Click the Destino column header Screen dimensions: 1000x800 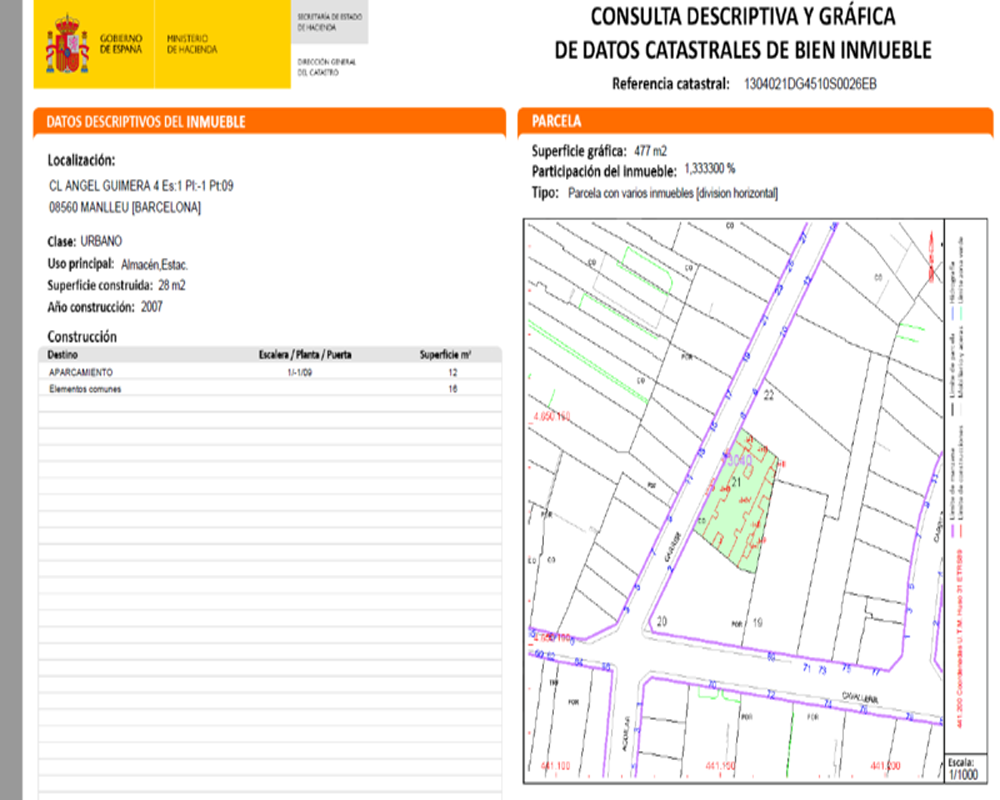[62, 355]
